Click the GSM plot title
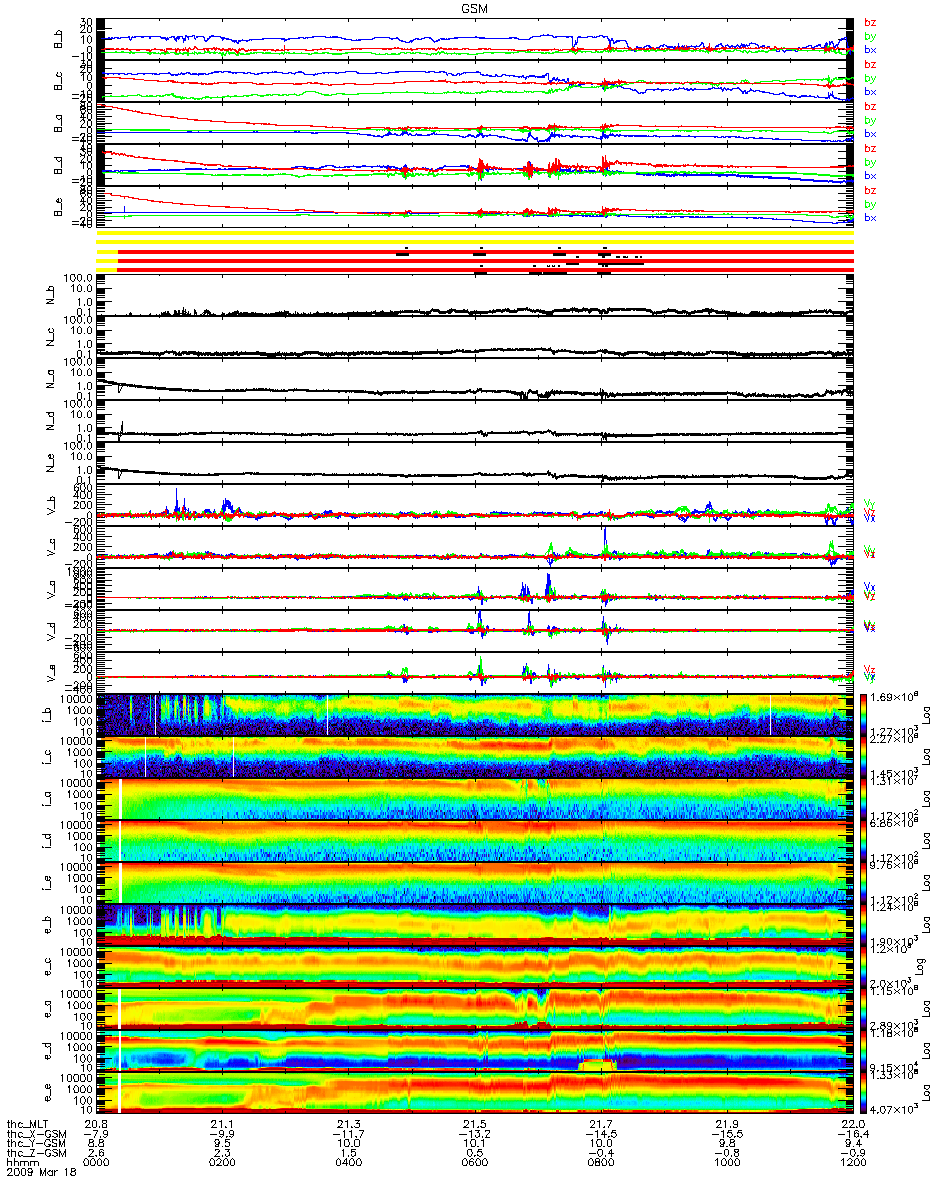Screen dimensions: 930x1200 click(476, 8)
